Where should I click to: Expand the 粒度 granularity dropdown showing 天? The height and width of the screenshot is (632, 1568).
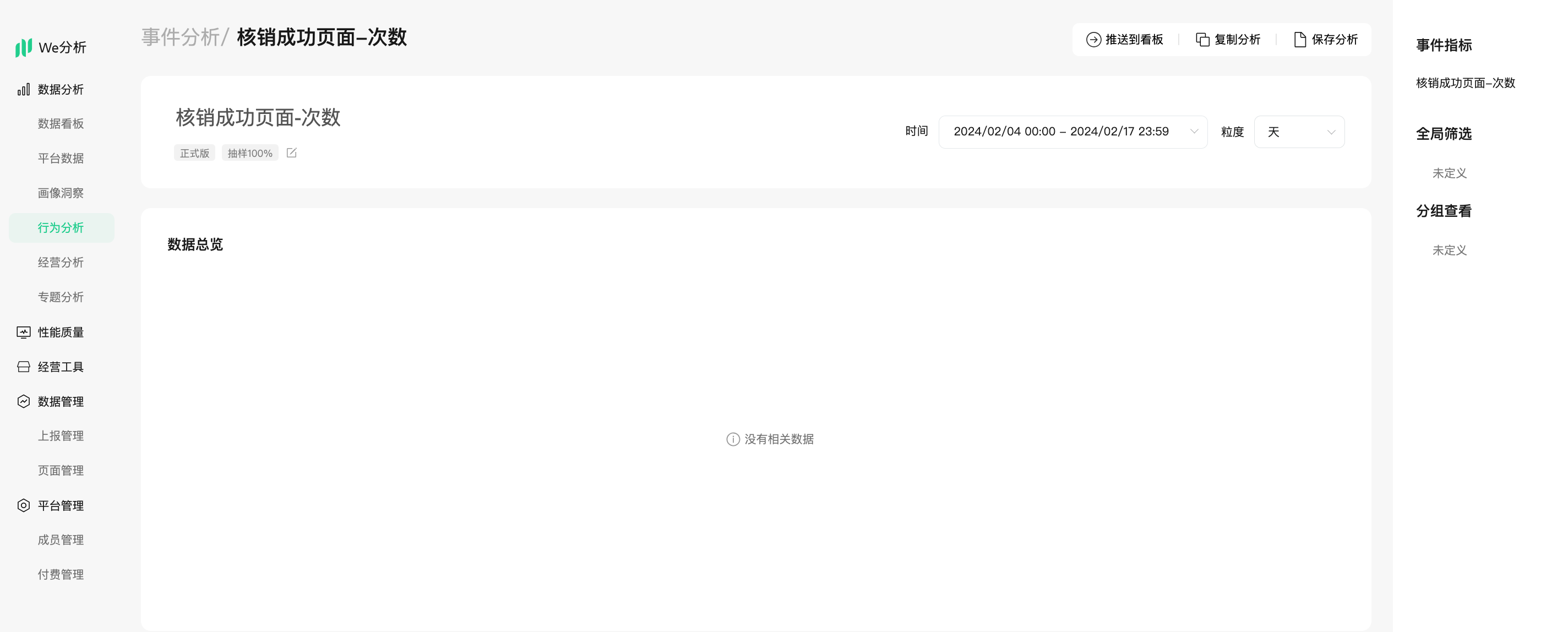pyautogui.click(x=1299, y=132)
